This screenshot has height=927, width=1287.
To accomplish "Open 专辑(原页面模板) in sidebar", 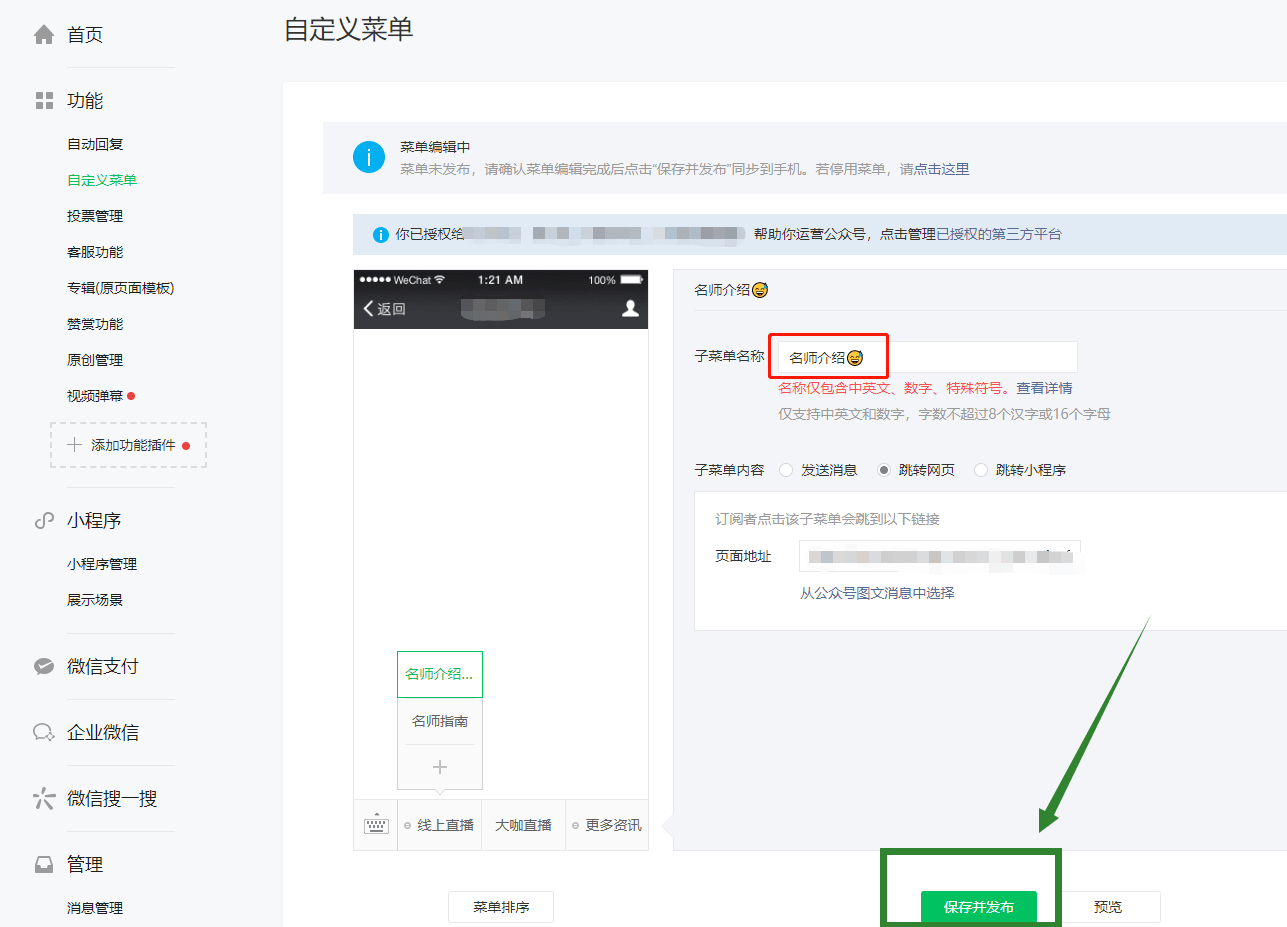I will point(121,288).
